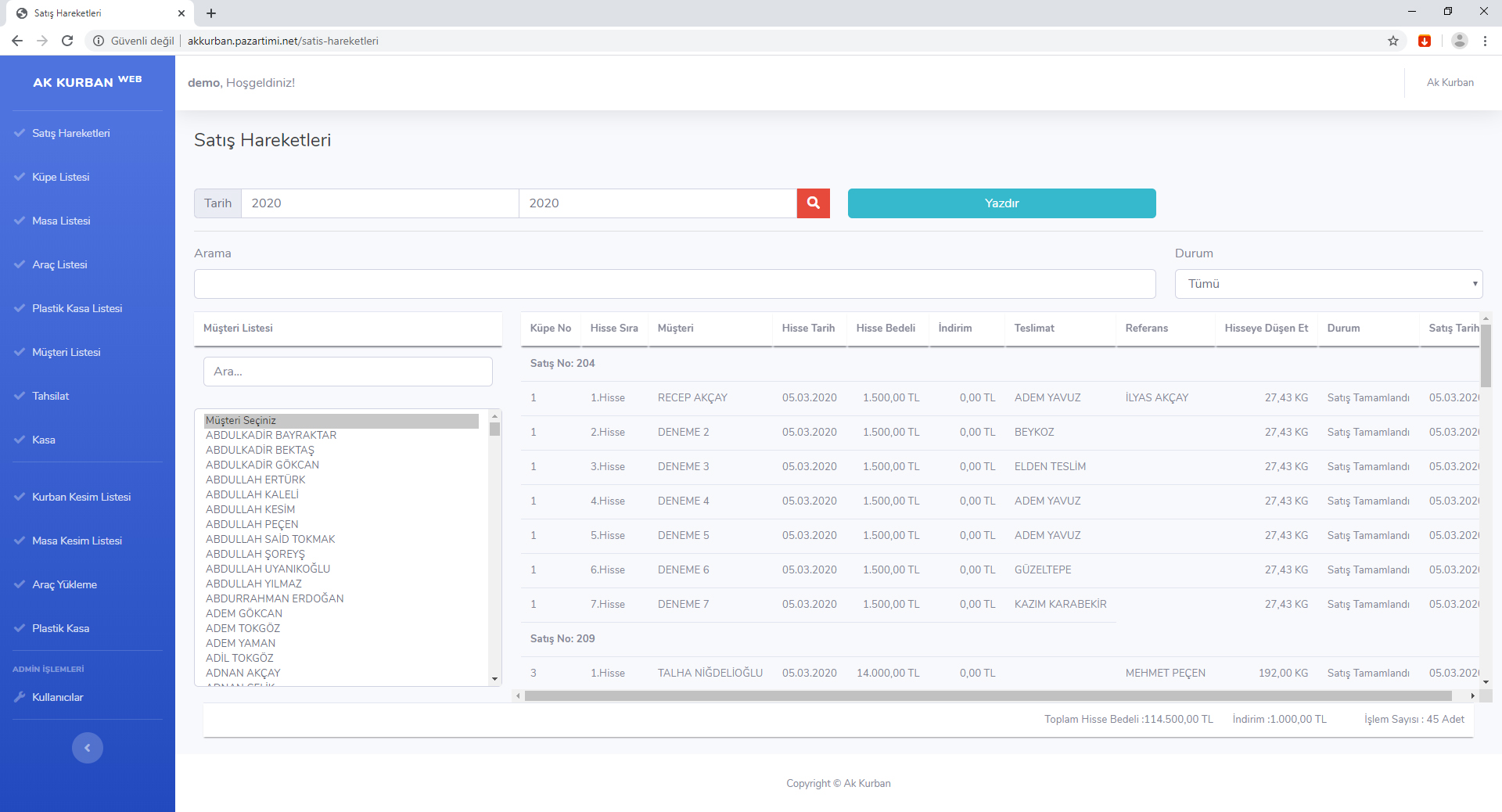This screenshot has width=1502, height=812.
Task: Open the Durum dropdown showing Tümü
Action: click(1328, 284)
